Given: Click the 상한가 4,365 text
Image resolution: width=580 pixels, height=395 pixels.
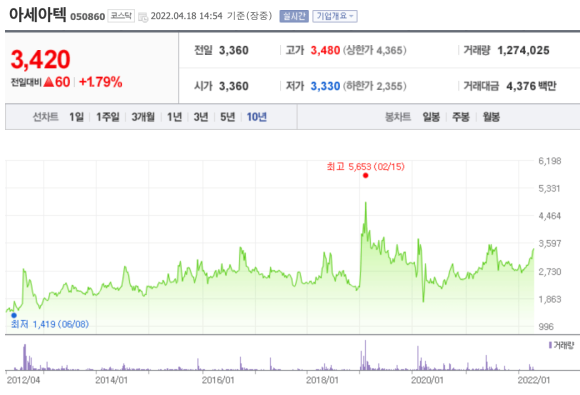Looking at the screenshot, I should click(375, 50).
